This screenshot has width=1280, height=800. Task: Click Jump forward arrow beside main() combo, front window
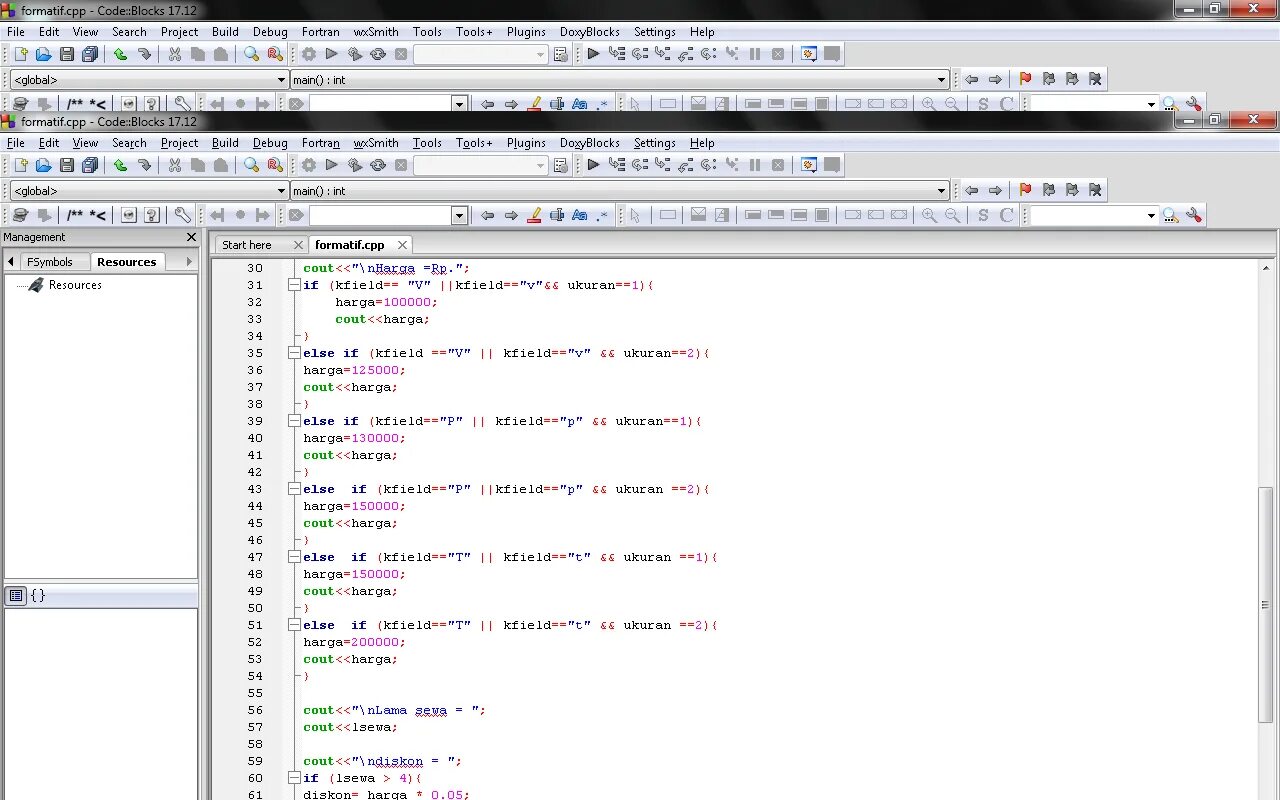click(995, 190)
